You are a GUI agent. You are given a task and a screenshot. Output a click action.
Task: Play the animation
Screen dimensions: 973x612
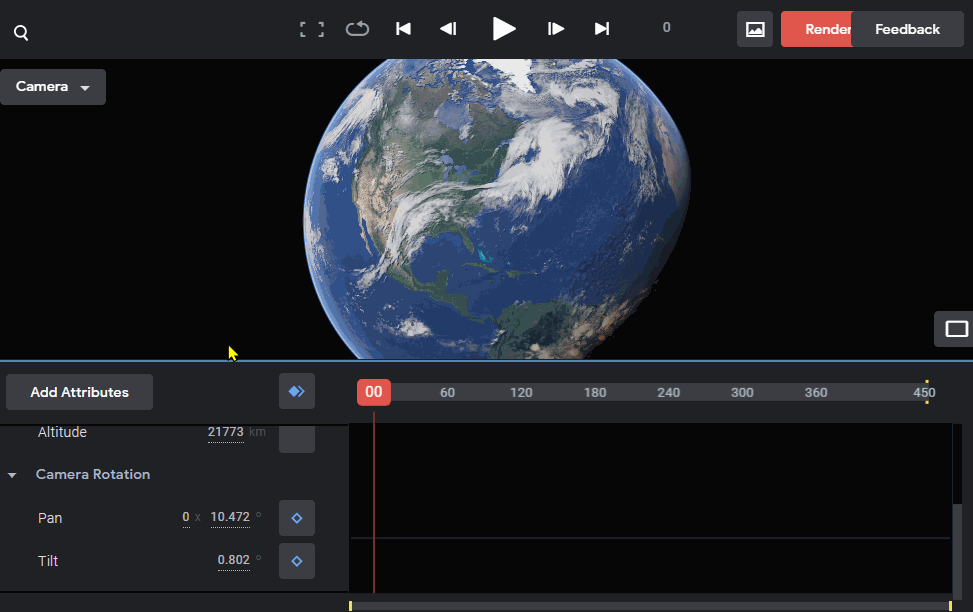(503, 29)
